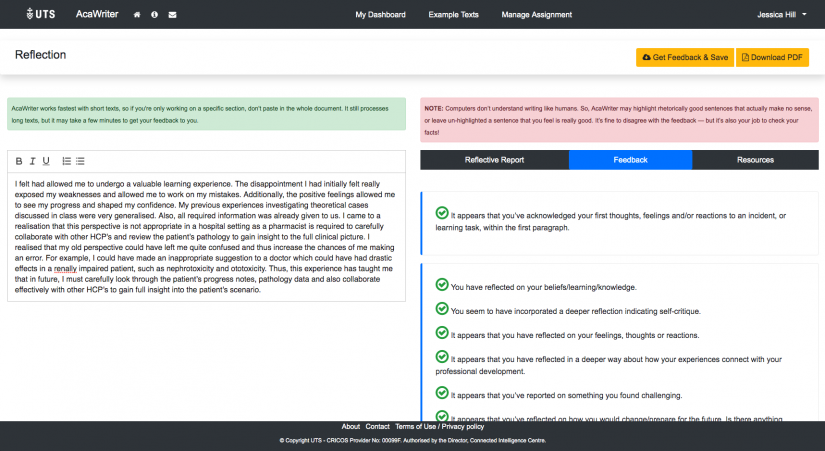Click the check icon beside 'feelings, thoughts or reactions'

point(442,333)
